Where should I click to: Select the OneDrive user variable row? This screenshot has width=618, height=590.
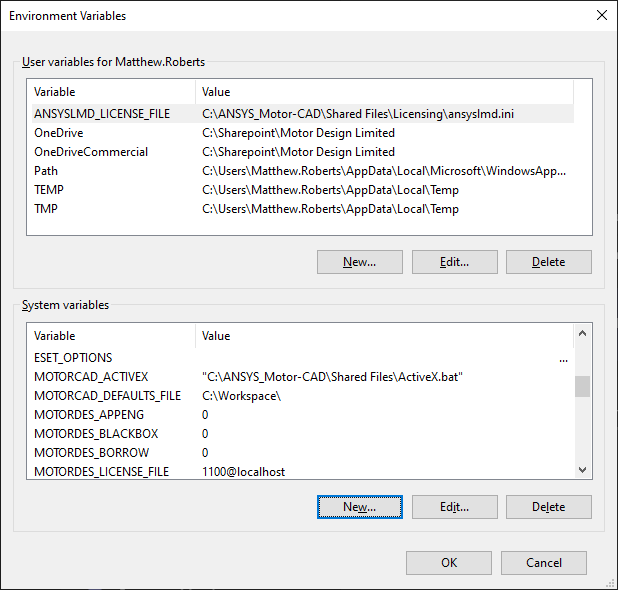click(303, 133)
